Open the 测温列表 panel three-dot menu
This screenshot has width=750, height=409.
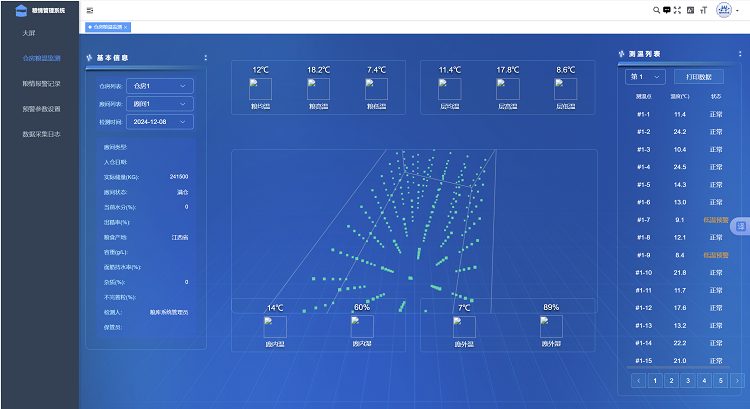coord(740,54)
